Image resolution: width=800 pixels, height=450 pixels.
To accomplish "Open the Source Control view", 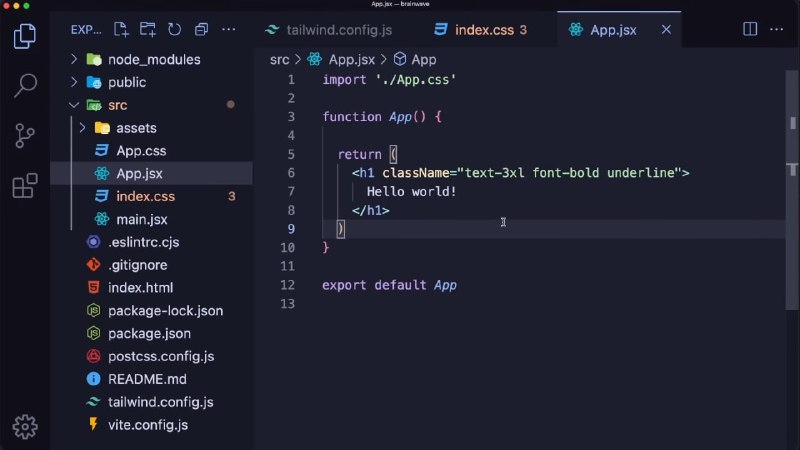I will point(24,136).
